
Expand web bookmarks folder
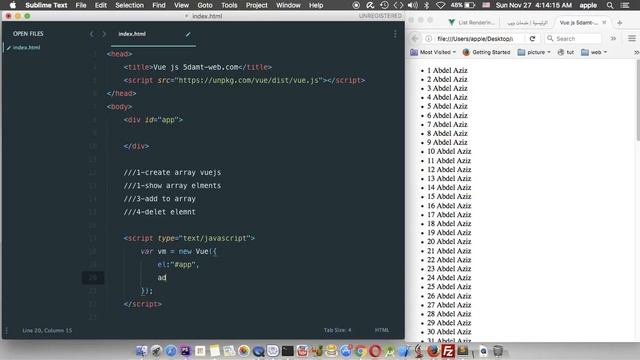tap(594, 52)
